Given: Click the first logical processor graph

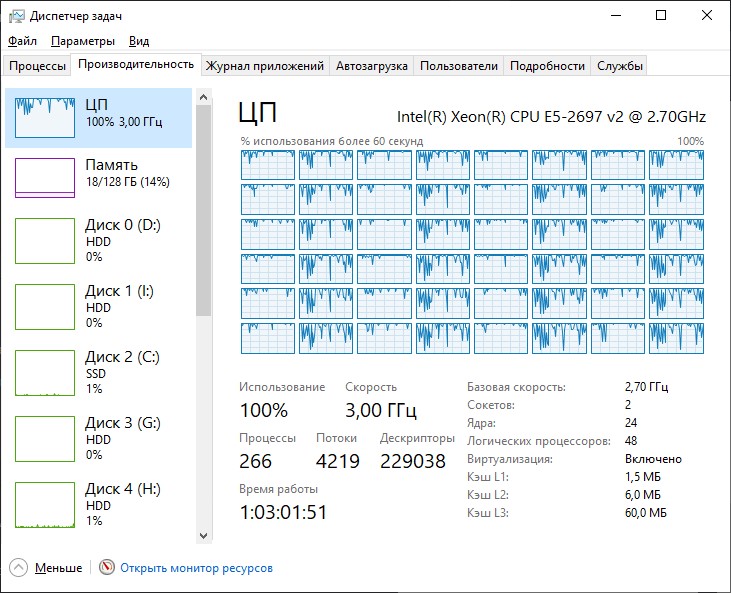Looking at the screenshot, I should coord(268,165).
